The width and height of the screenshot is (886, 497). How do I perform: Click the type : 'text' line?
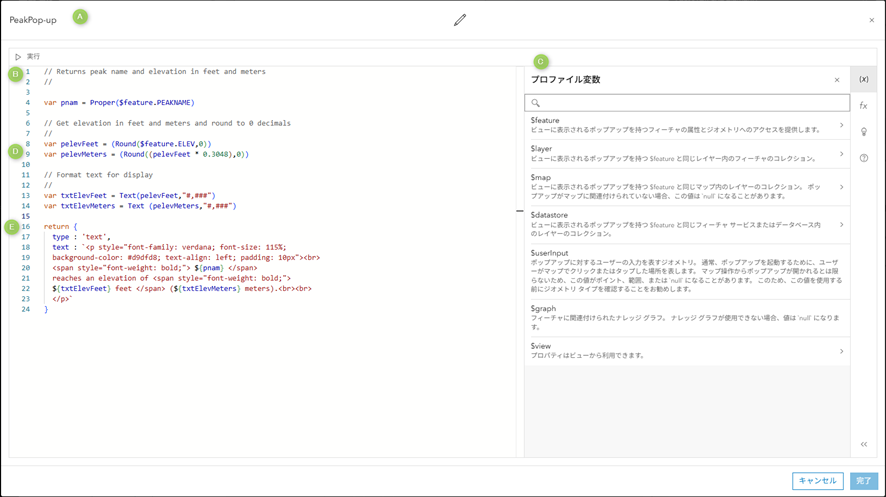81,237
